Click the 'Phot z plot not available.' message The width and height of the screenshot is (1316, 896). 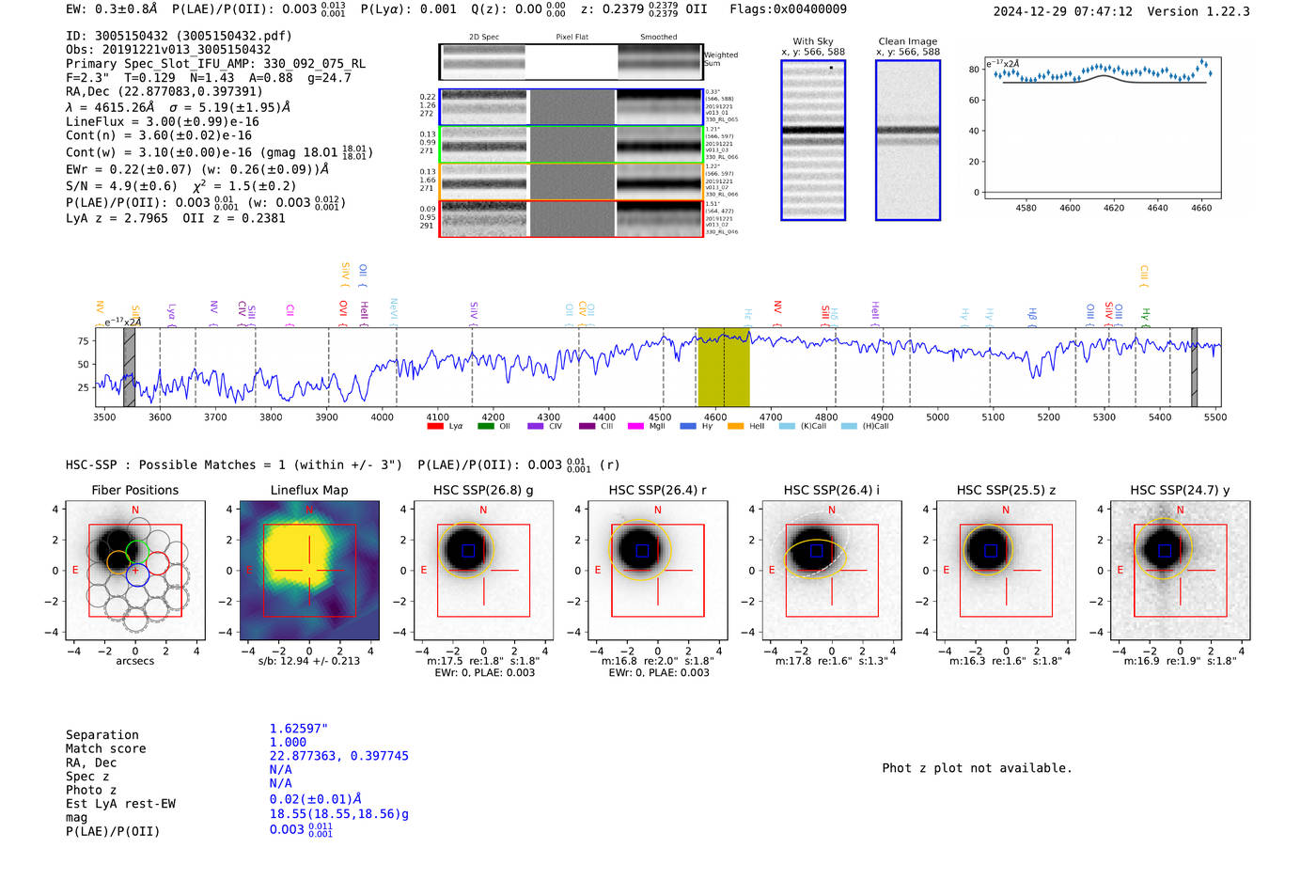pos(977,768)
